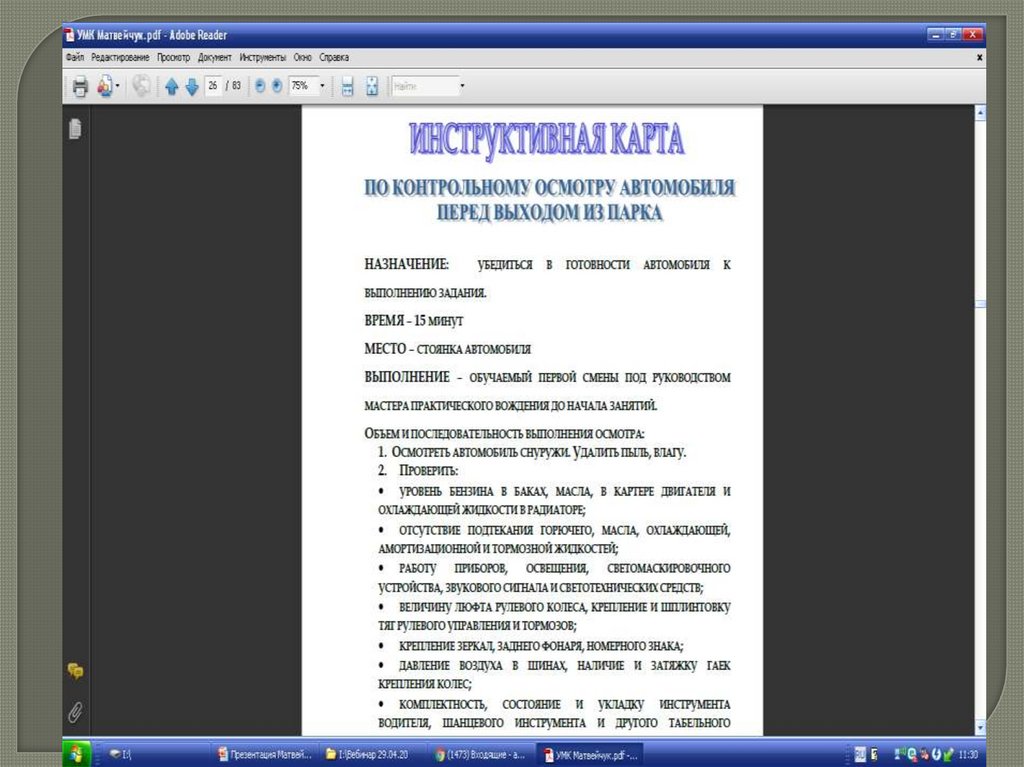Go to previous page with up arrow
The width and height of the screenshot is (1024, 767).
[x=171, y=87]
